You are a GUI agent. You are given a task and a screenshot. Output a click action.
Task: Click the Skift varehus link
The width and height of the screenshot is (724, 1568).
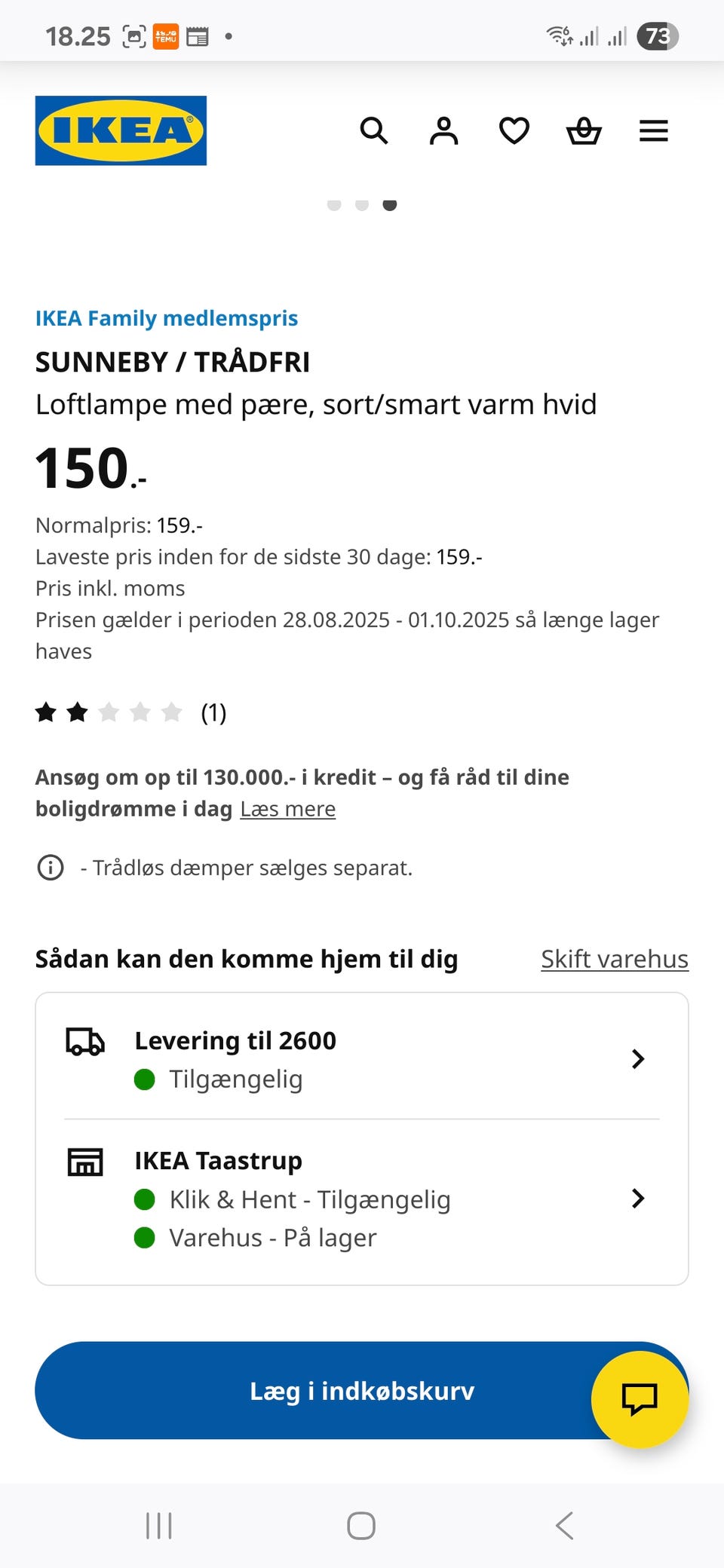614,959
